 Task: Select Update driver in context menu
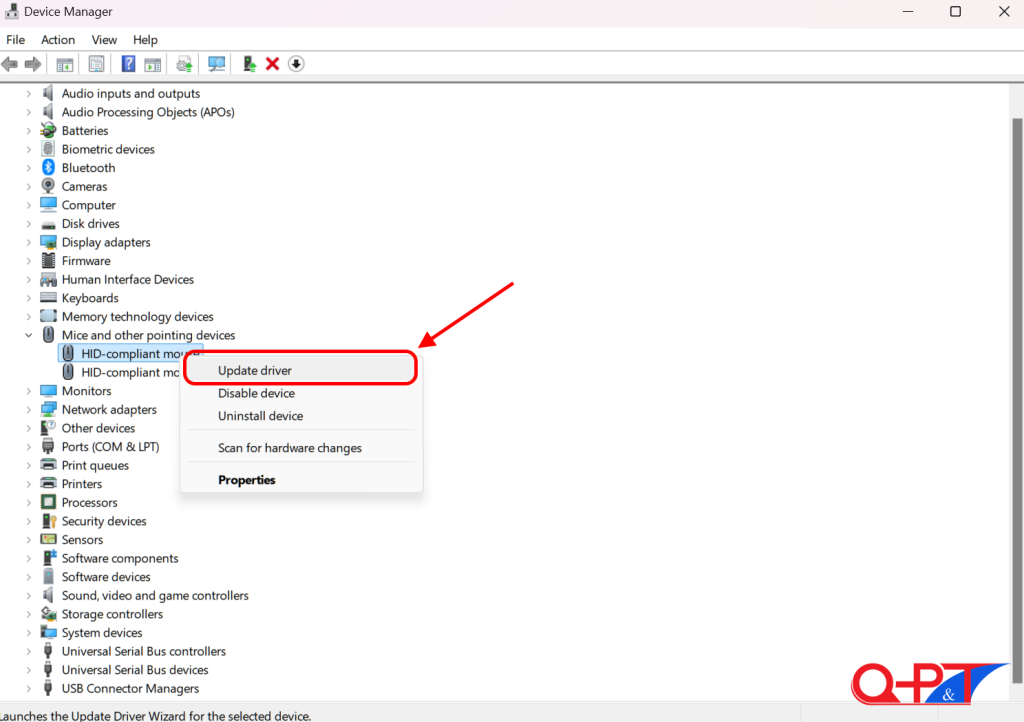[x=255, y=370]
